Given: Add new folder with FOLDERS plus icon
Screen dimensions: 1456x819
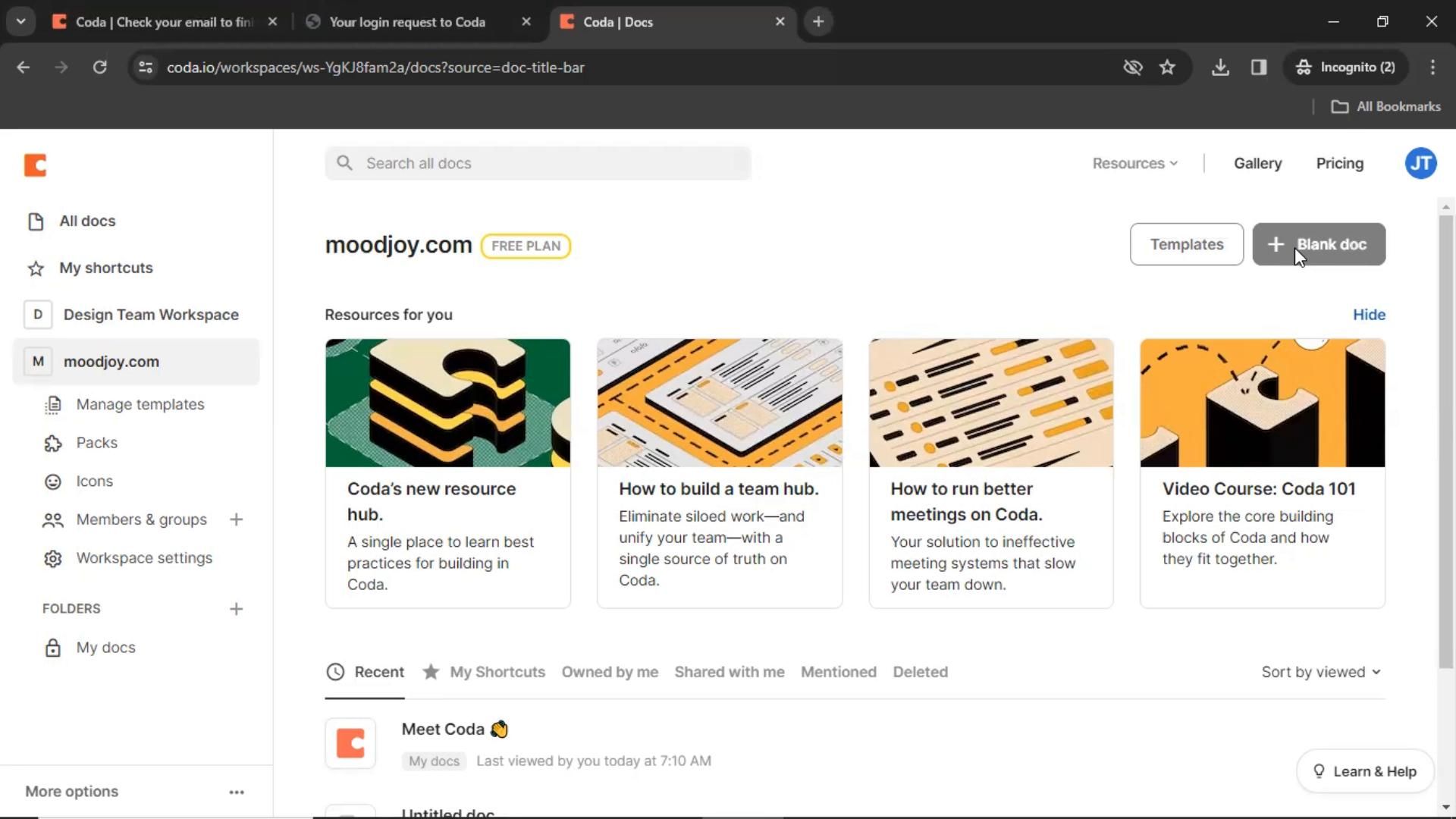Looking at the screenshot, I should pos(236,609).
